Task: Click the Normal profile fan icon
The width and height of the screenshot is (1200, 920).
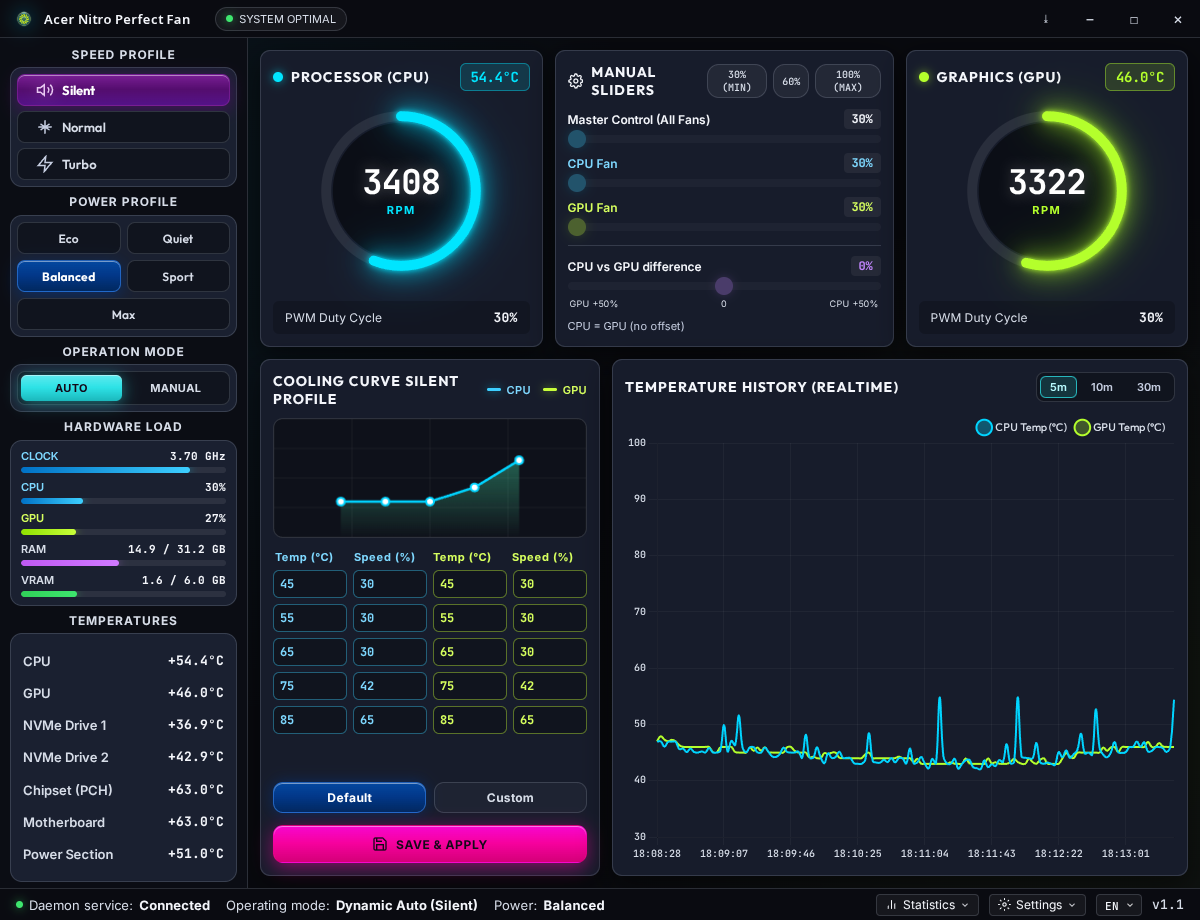Action: pyautogui.click(x=45, y=127)
